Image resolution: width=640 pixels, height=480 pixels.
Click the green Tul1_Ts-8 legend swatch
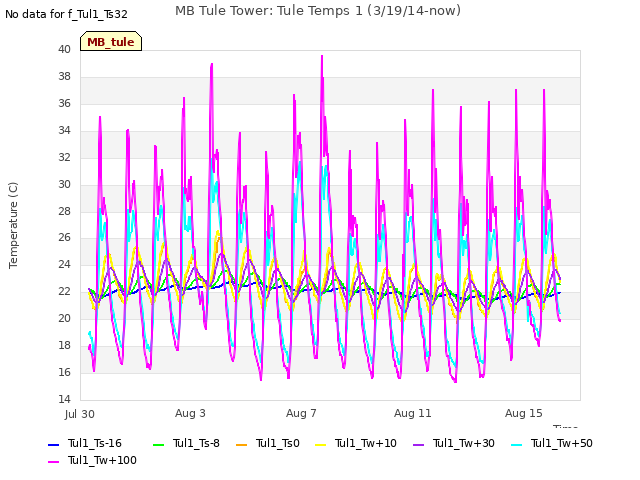(158, 444)
